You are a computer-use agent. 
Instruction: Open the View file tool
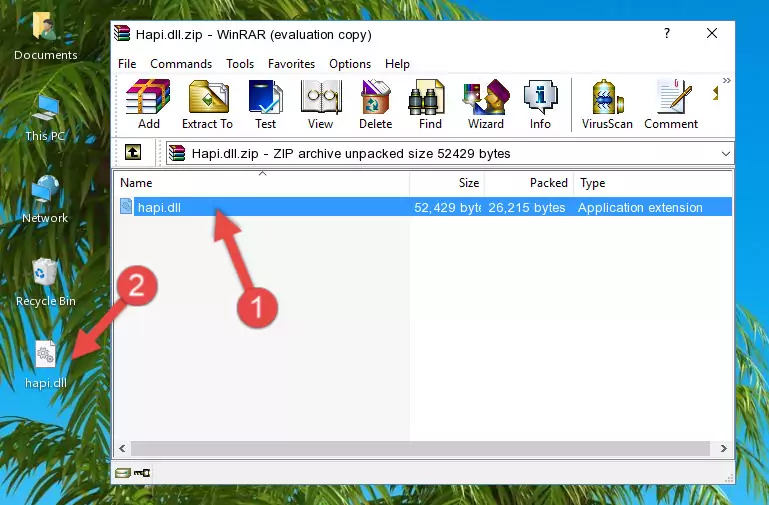(321, 104)
